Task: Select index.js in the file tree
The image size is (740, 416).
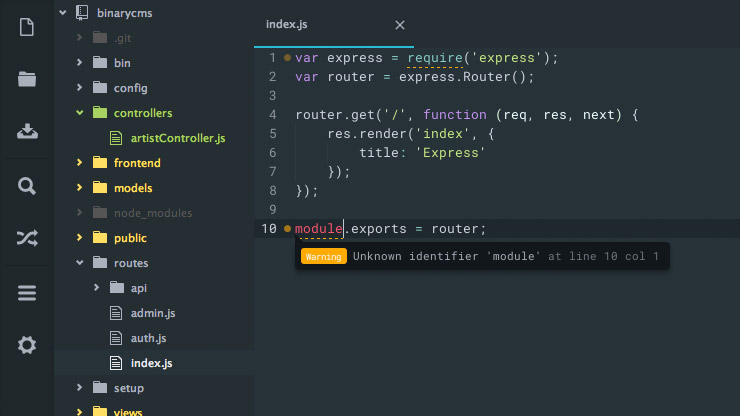Action: [x=151, y=363]
